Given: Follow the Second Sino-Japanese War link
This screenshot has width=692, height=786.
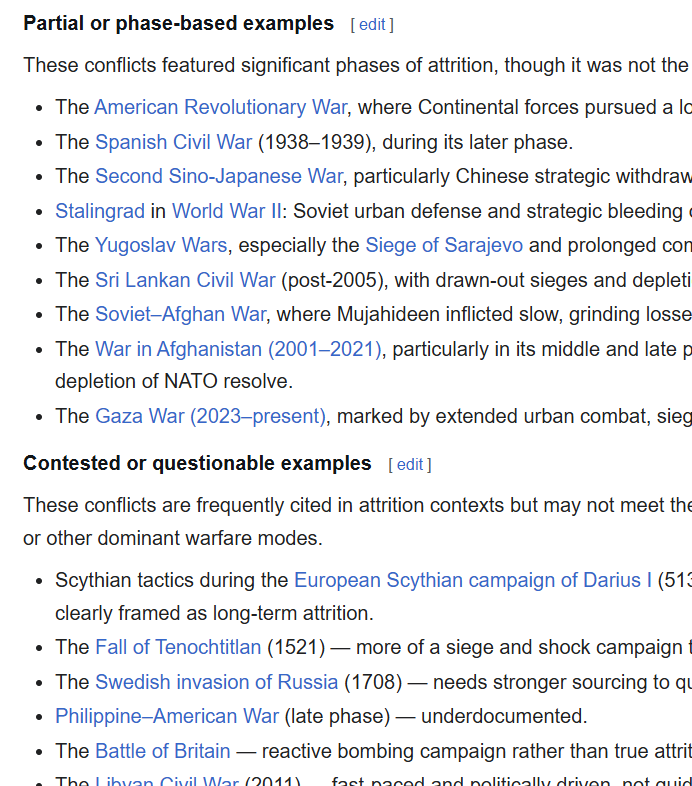Looking at the screenshot, I should 219,176.
